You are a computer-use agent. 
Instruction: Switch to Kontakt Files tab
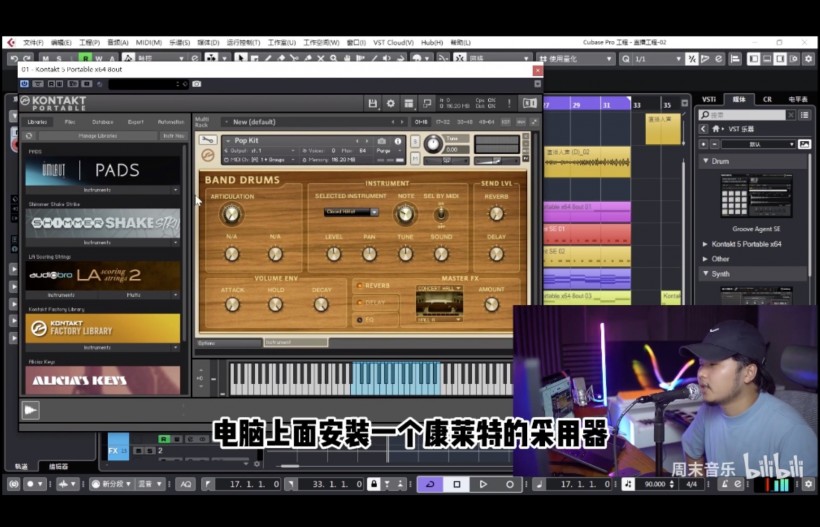[70, 122]
